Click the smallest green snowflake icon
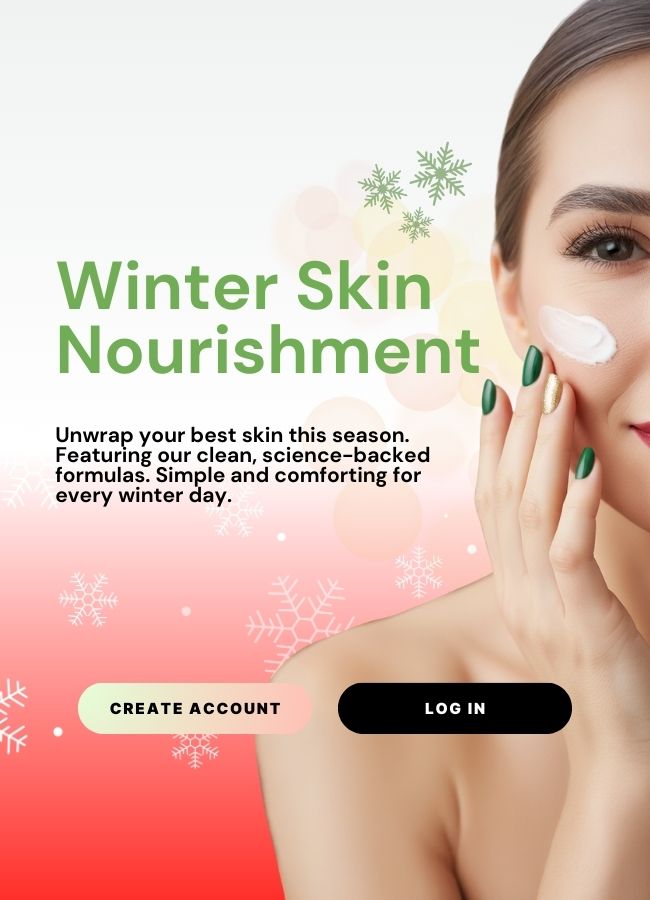 tap(416, 224)
